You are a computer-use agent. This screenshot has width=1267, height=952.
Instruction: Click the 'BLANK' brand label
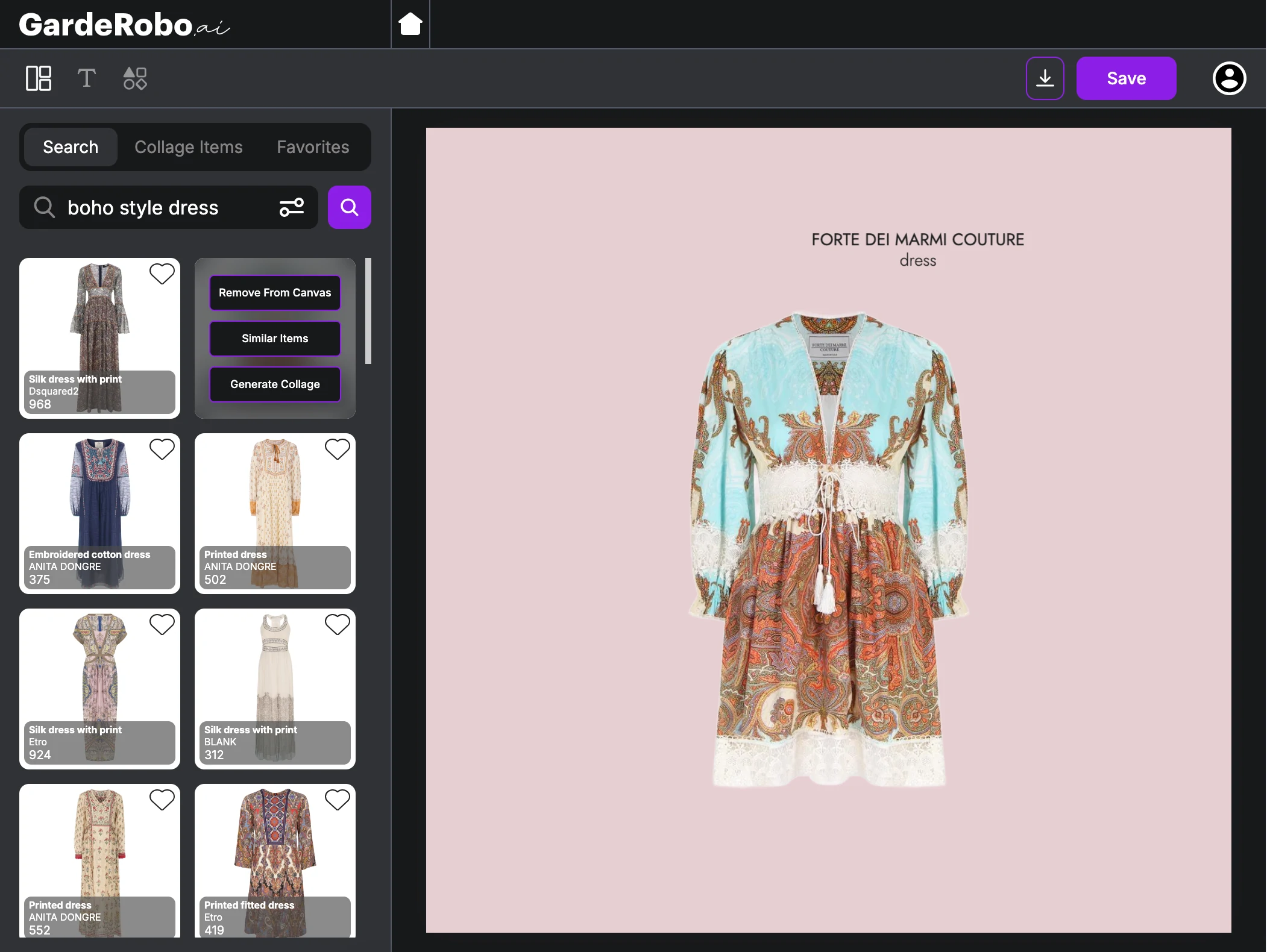click(x=220, y=742)
